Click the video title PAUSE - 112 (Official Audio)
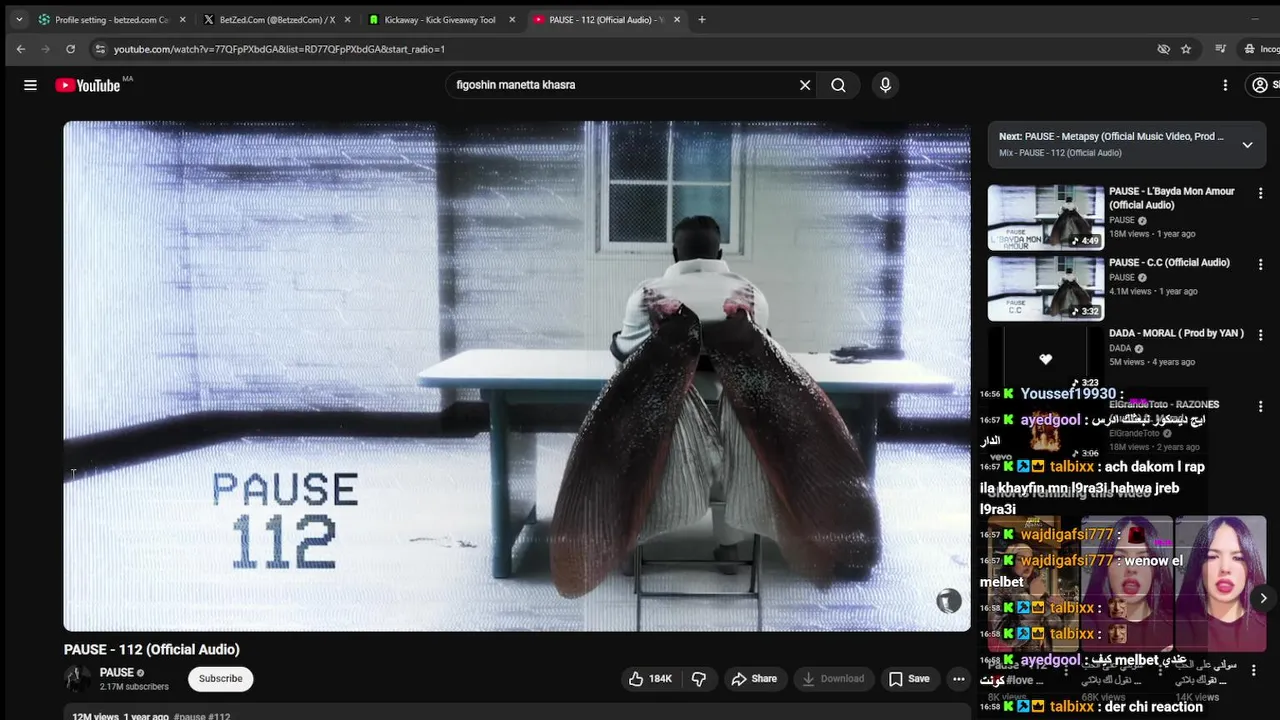Screen dimensions: 1280x720 (x=152, y=650)
